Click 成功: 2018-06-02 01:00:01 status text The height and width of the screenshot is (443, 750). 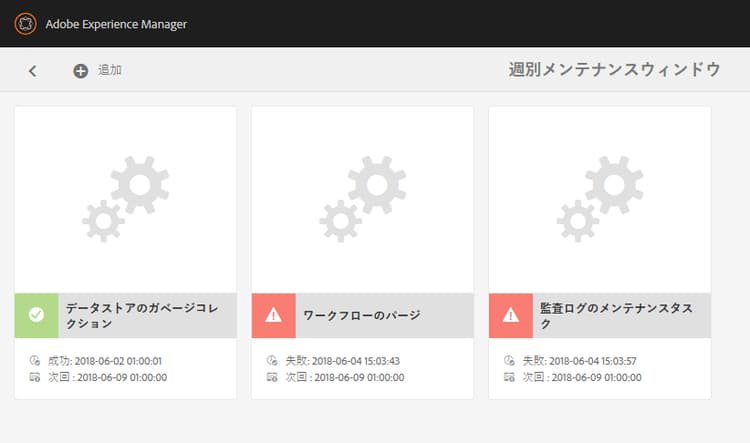pyautogui.click(x=105, y=361)
